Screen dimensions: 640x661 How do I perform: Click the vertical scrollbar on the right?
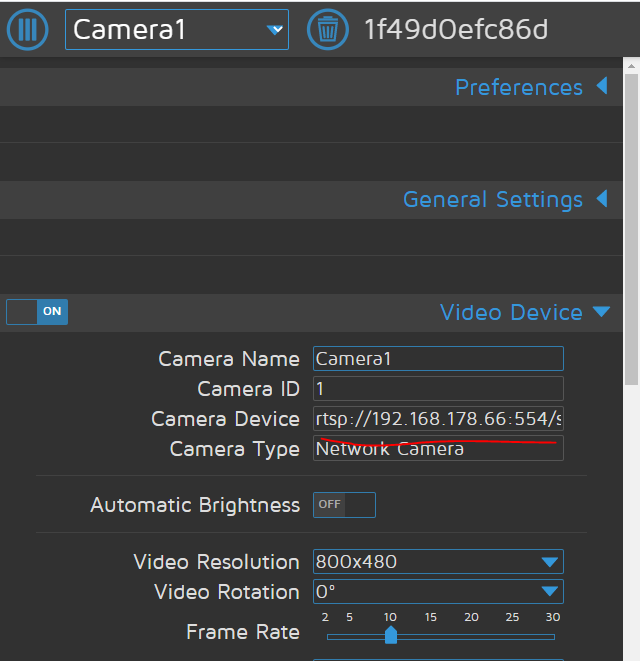pyautogui.click(x=631, y=220)
